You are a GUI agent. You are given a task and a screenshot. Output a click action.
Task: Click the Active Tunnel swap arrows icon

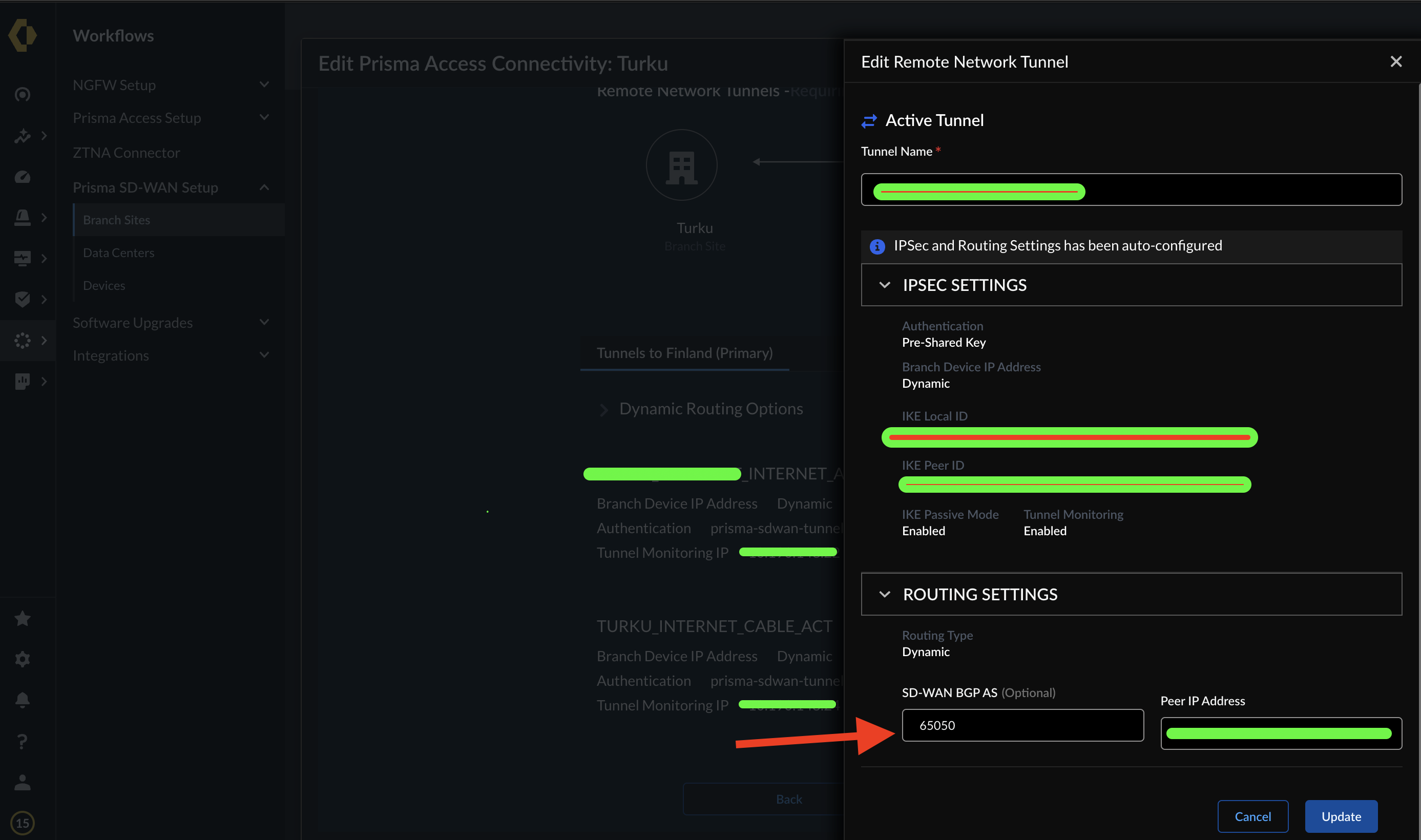click(x=869, y=120)
